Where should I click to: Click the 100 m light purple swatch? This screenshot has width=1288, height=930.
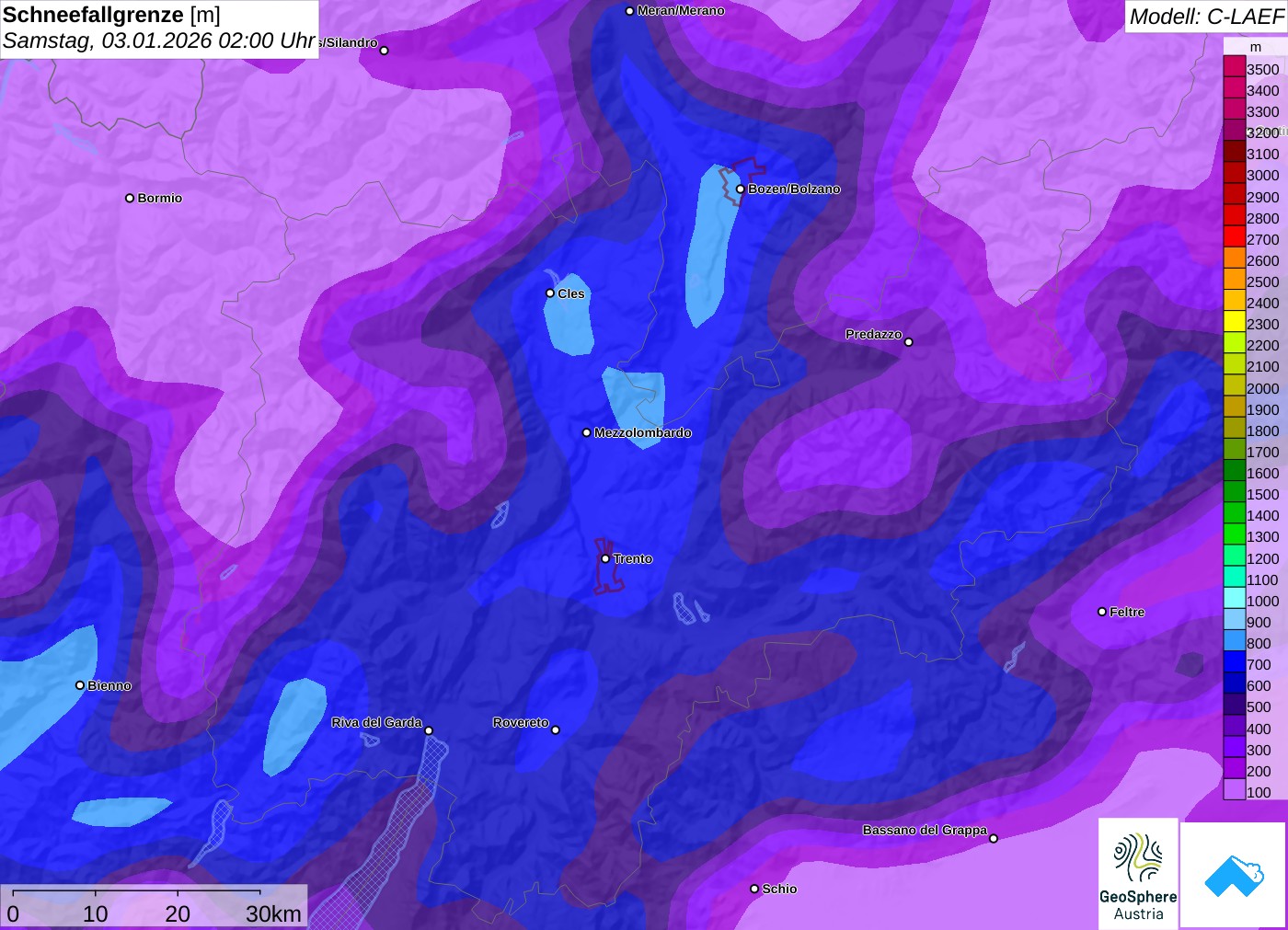[1235, 791]
